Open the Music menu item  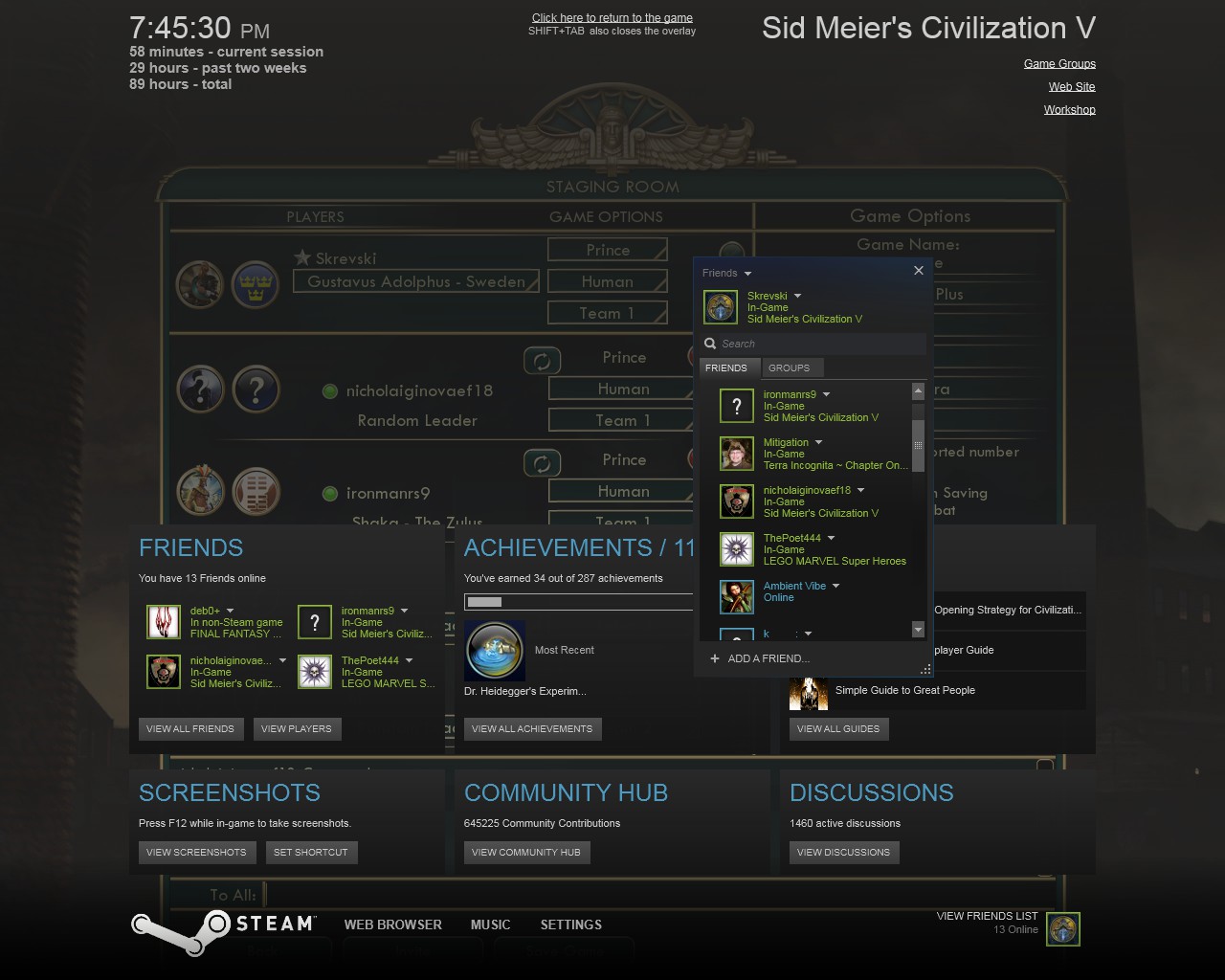(x=490, y=924)
